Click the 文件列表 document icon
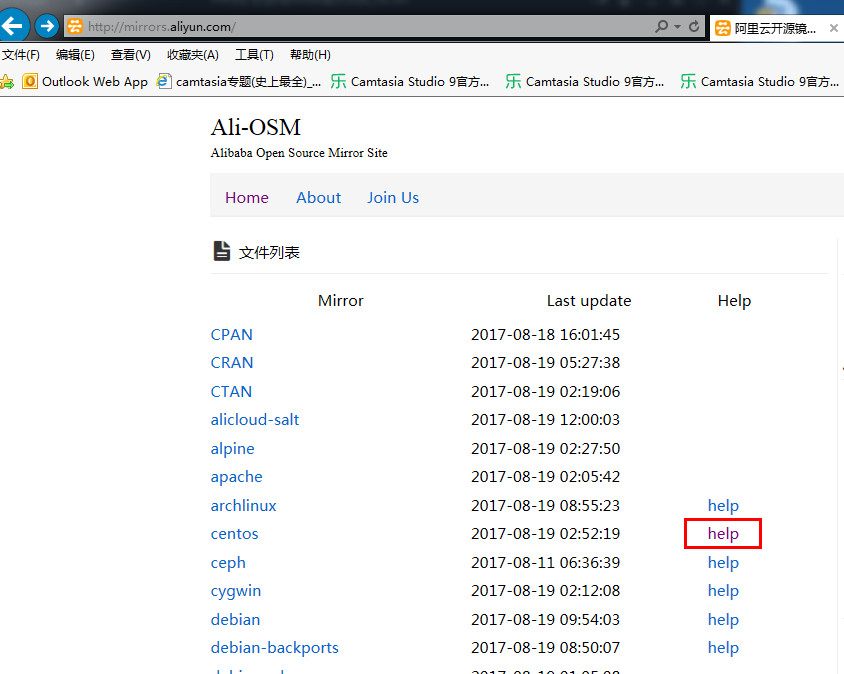The height and width of the screenshot is (674, 844). coord(222,251)
